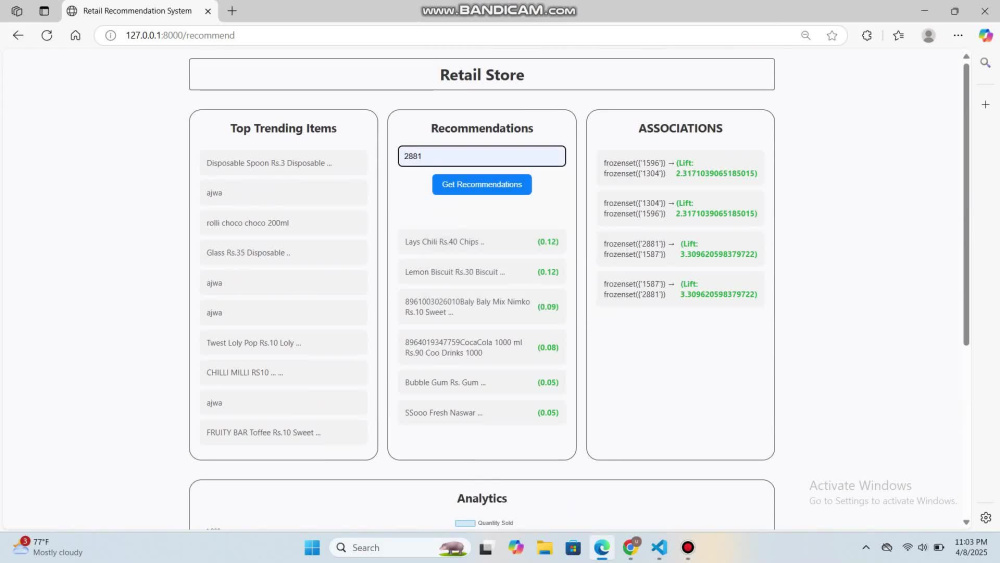
Task: Open Task View from taskbar
Action: [486, 548]
